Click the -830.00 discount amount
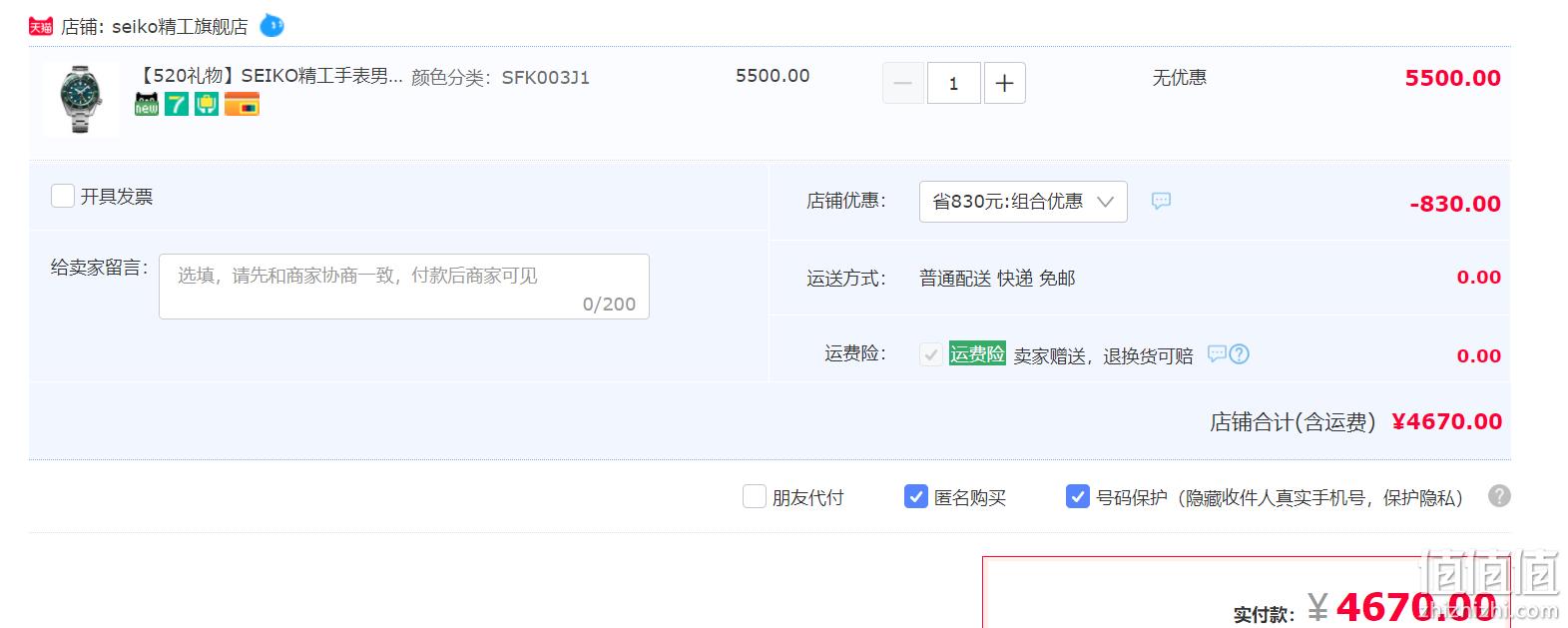The width and height of the screenshot is (1568, 628). pyautogui.click(x=1455, y=204)
